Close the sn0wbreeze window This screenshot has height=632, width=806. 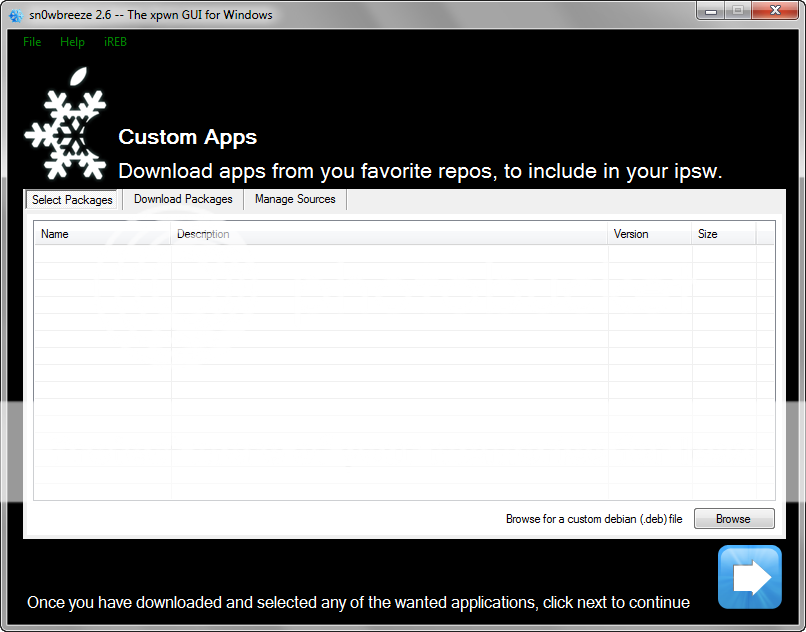coord(776,11)
